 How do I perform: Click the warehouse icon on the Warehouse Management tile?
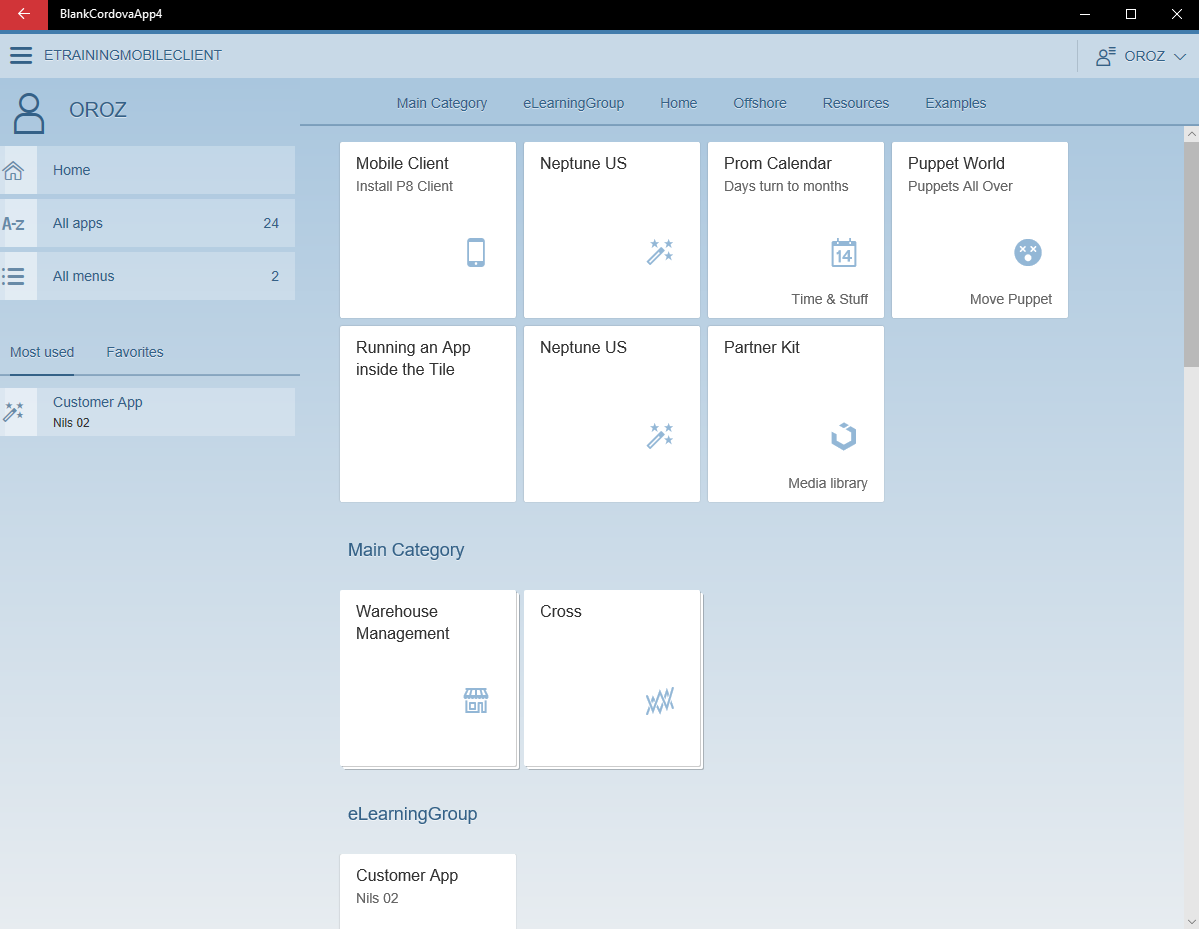click(x=476, y=700)
